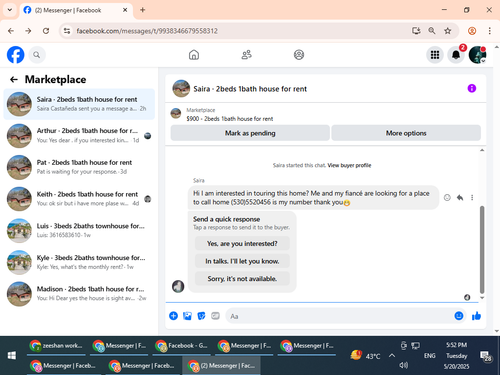Send quick response Sorry, it's not available.

(242, 279)
